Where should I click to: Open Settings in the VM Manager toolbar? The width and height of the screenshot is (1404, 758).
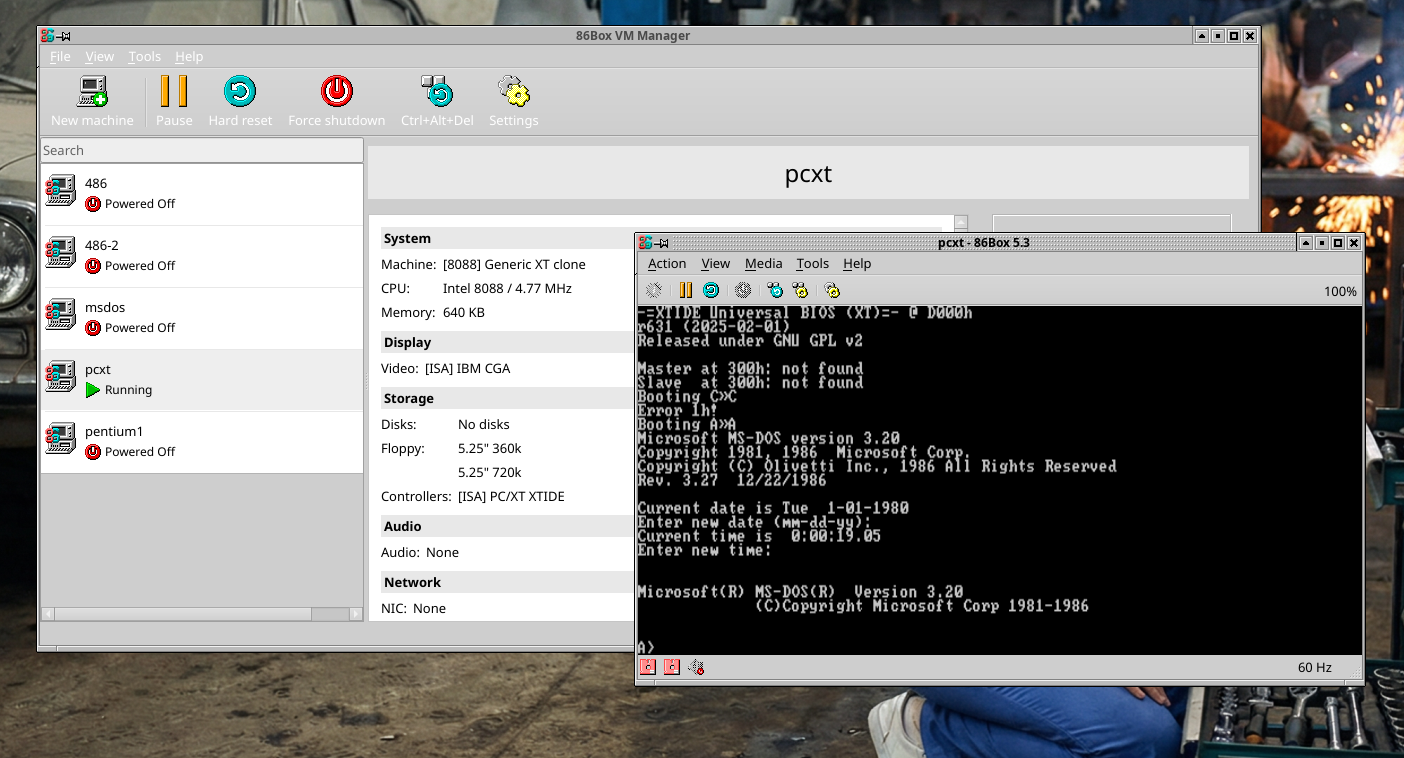tap(513, 92)
